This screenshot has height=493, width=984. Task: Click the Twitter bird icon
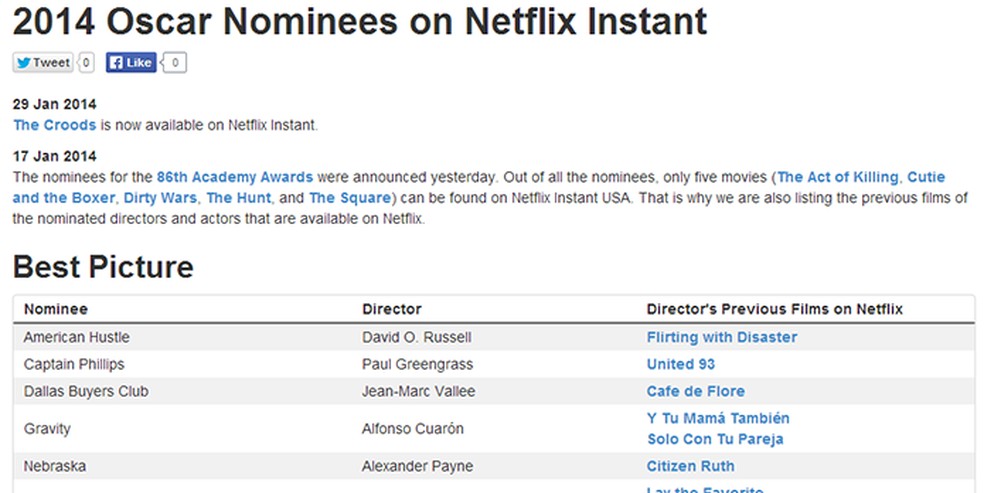coord(23,62)
